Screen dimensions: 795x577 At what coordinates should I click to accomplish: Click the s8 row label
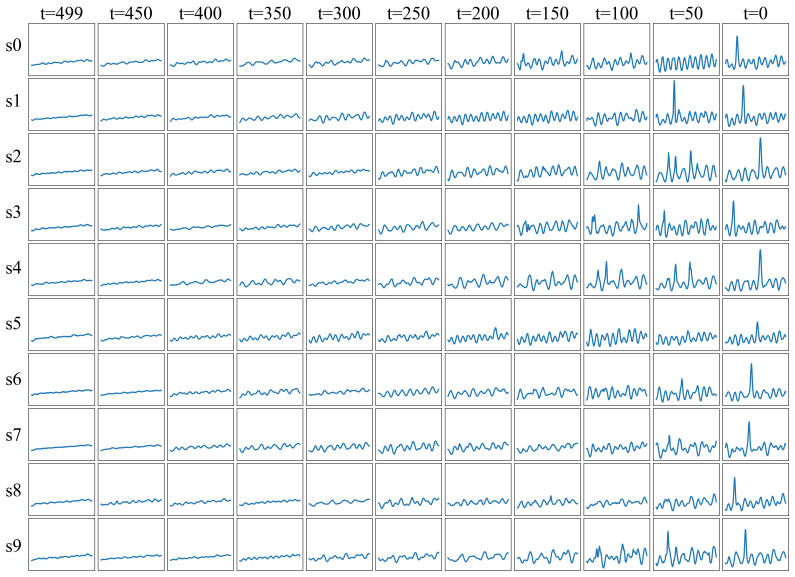coord(14,490)
